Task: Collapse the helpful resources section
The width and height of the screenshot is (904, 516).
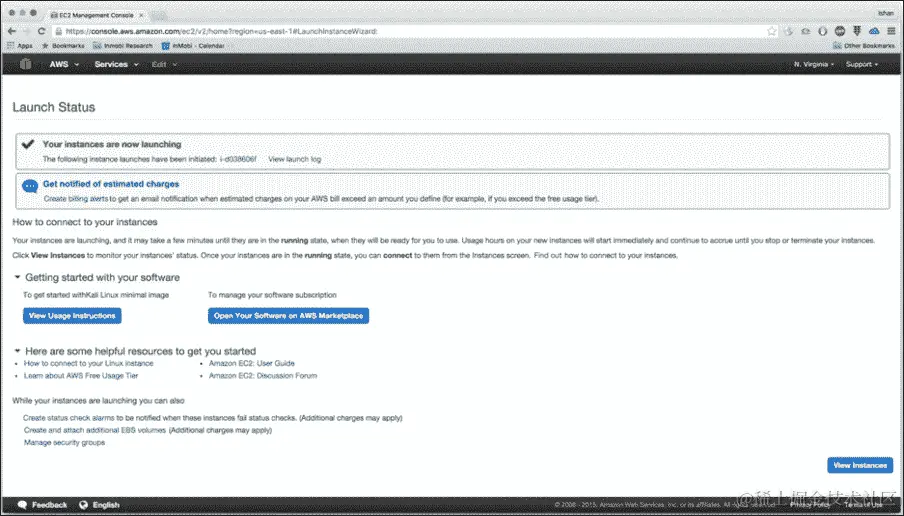Action: tap(17, 351)
